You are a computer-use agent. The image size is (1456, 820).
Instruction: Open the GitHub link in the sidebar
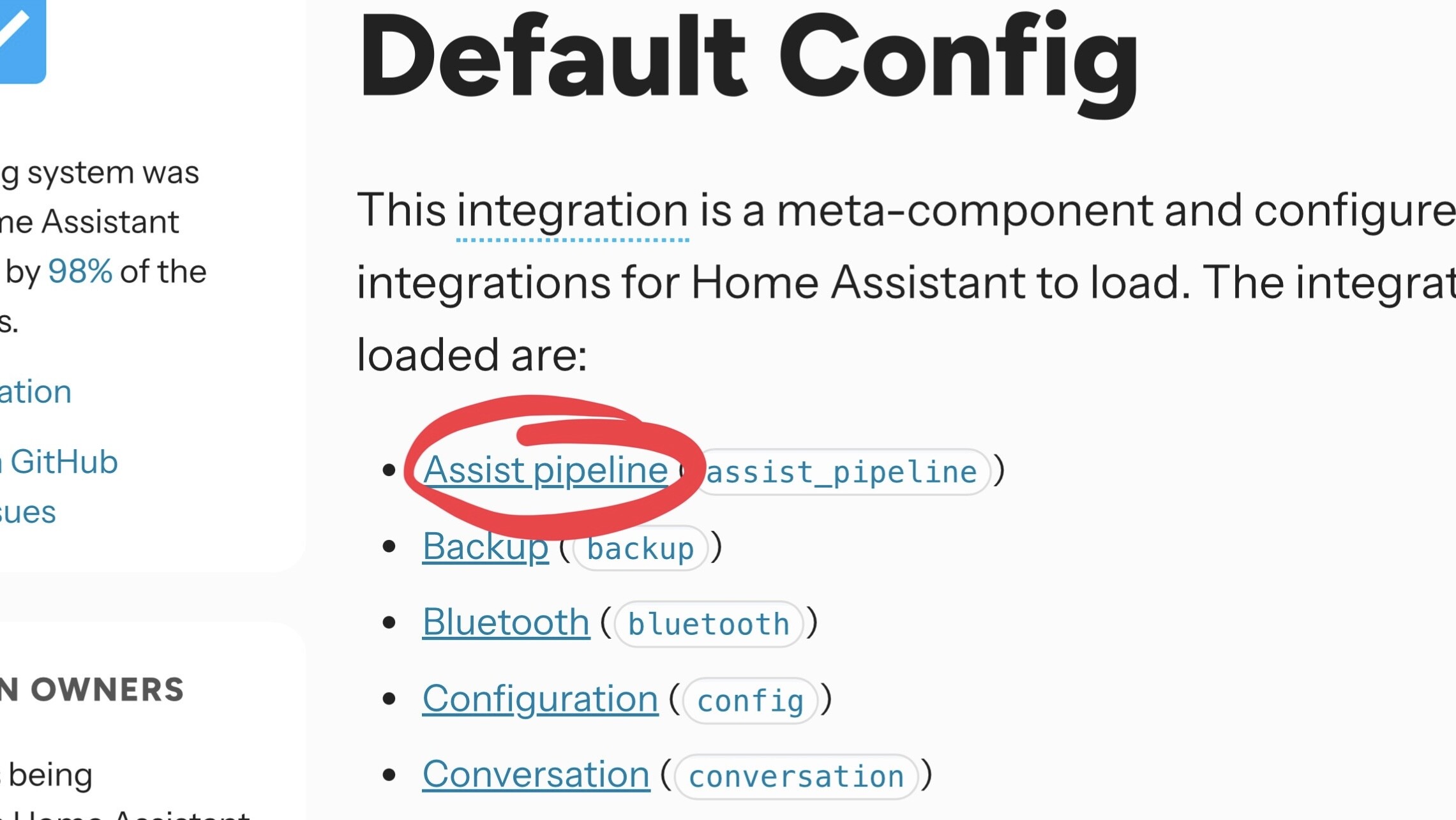63,462
